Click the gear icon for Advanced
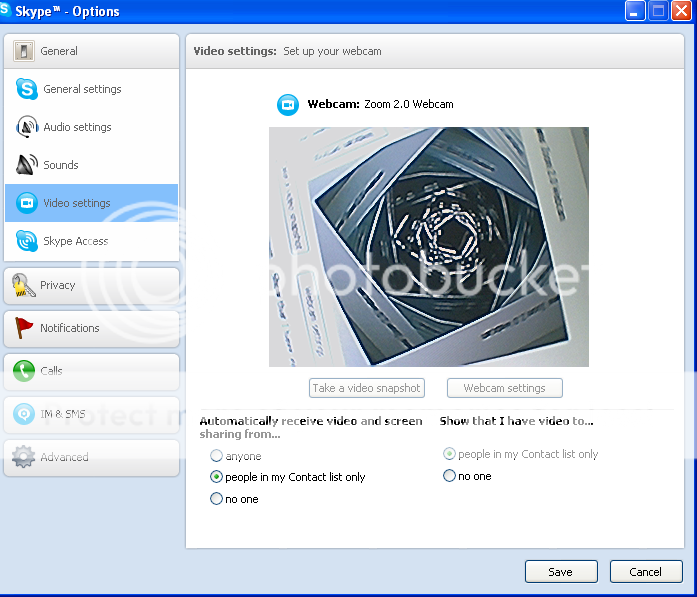The height and width of the screenshot is (597, 697). [24, 457]
